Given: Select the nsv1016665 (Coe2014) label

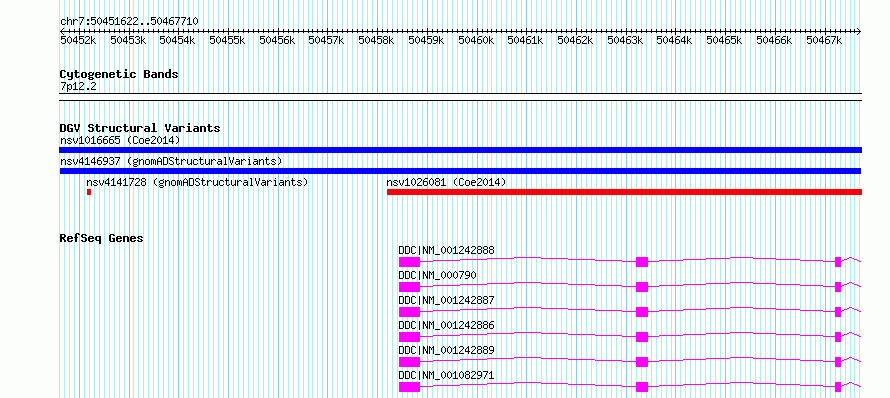Looking at the screenshot, I should point(120,140).
